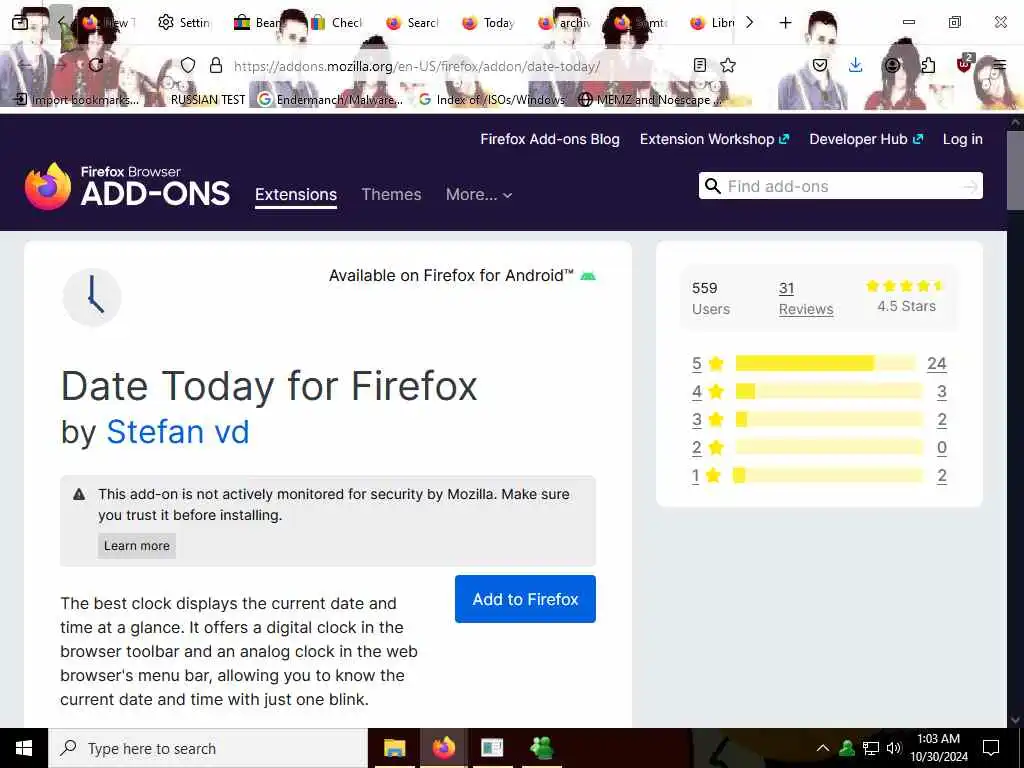Switch to the Search tab
Screen dimensions: 1024x768
(413, 23)
